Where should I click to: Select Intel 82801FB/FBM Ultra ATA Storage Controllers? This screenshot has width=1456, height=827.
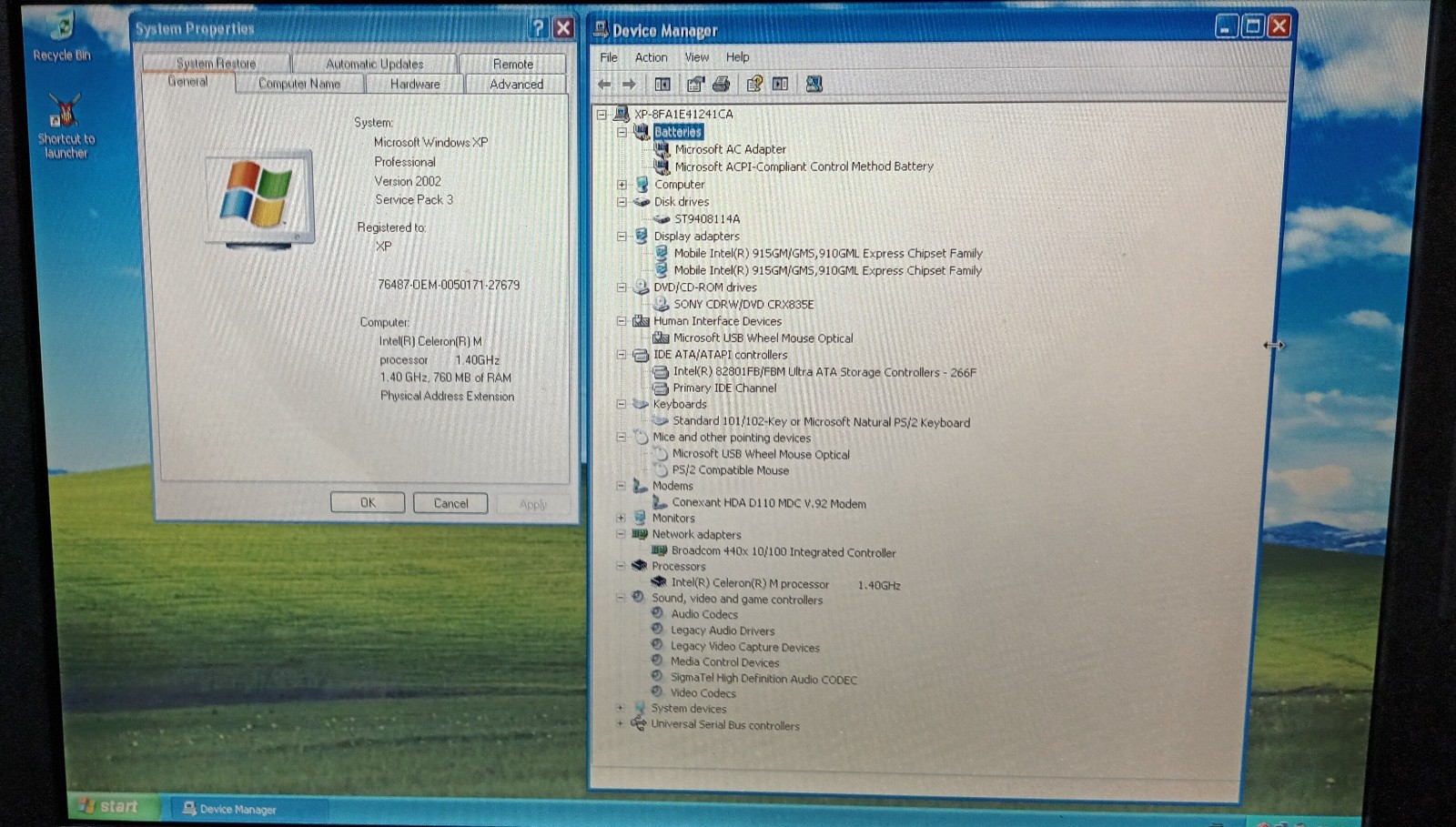(824, 372)
